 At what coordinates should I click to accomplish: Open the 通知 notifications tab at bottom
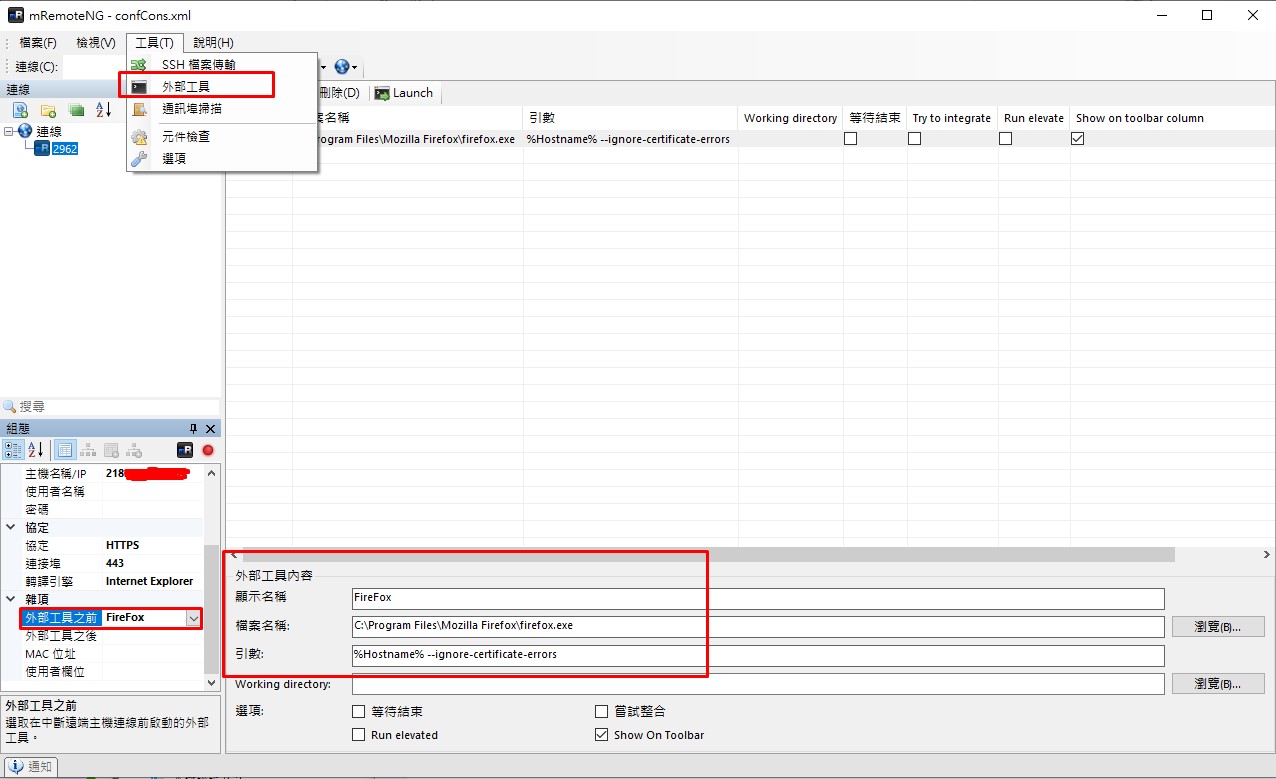click(31, 767)
